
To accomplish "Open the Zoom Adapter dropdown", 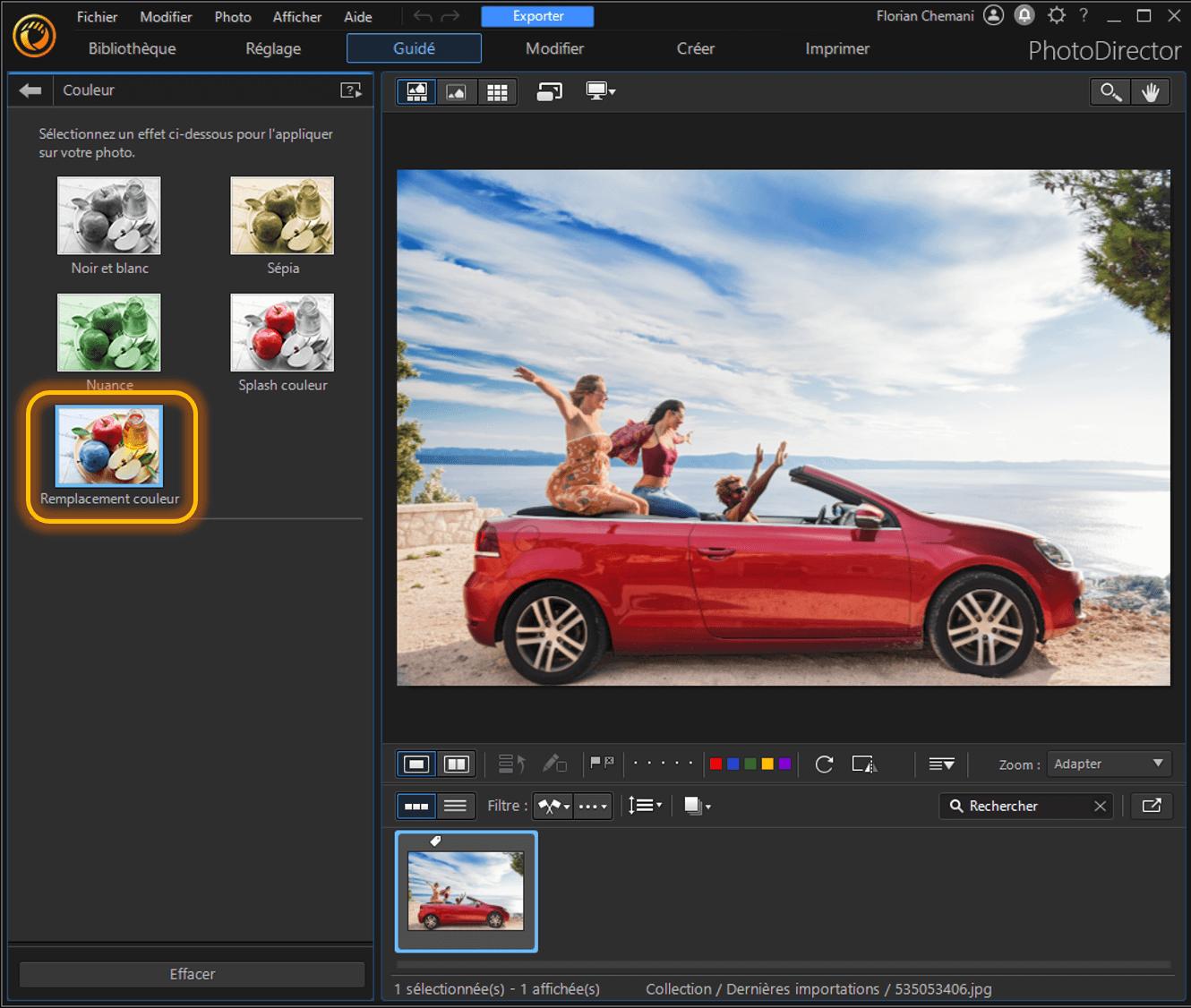I will pyautogui.click(x=1109, y=764).
